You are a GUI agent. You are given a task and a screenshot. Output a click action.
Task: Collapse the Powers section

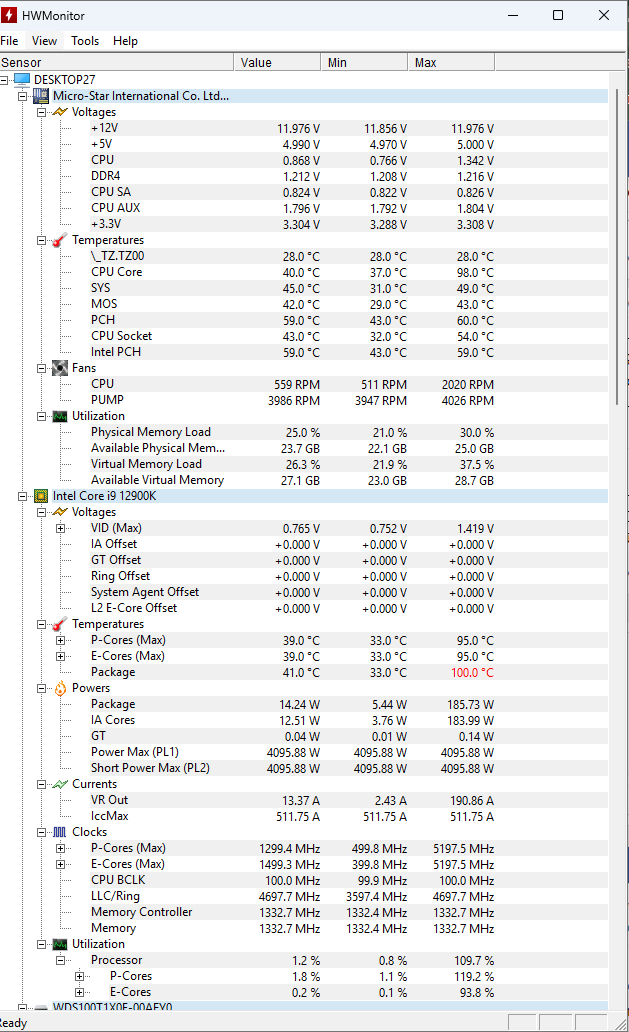(41, 688)
